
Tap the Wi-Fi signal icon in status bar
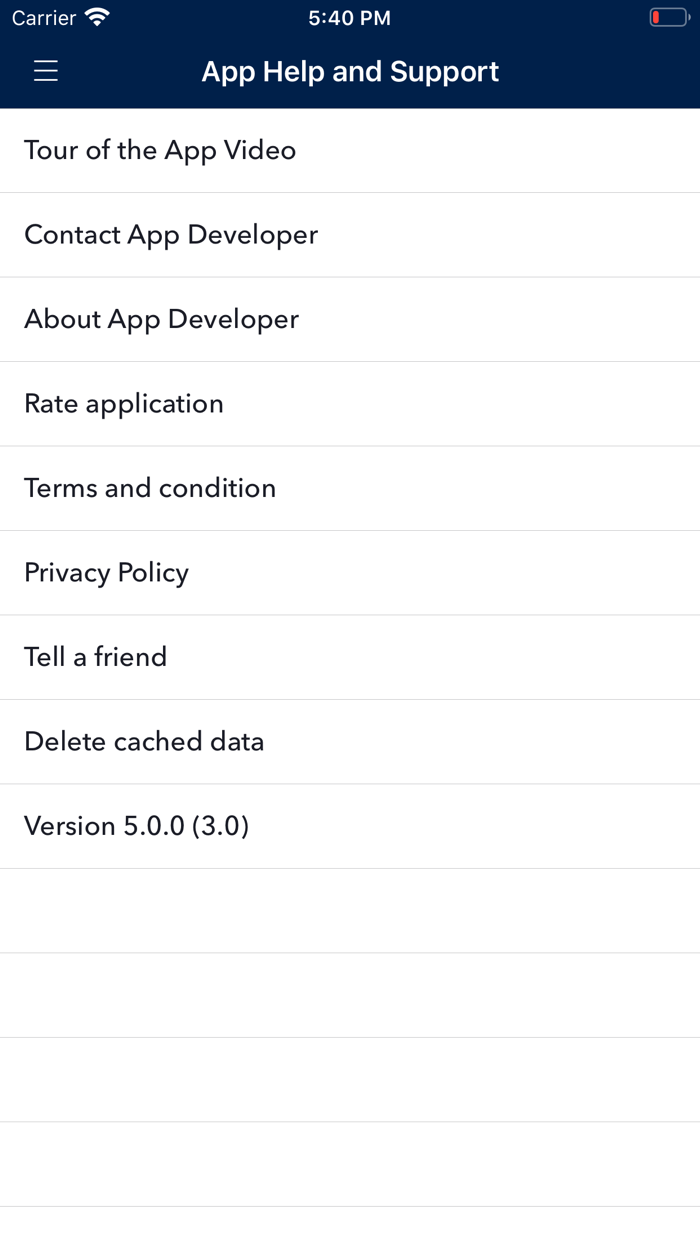[x=98, y=18]
